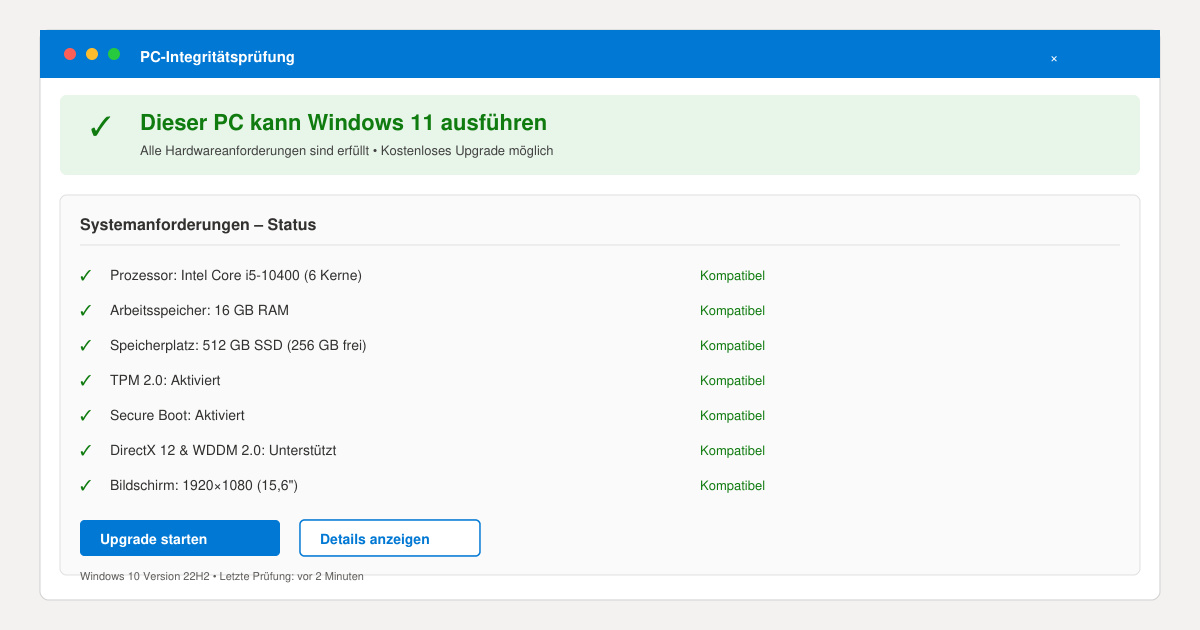Click 'Windows 10 Version 22H2' footer text
The width and height of the screenshot is (1200, 630).
143,576
